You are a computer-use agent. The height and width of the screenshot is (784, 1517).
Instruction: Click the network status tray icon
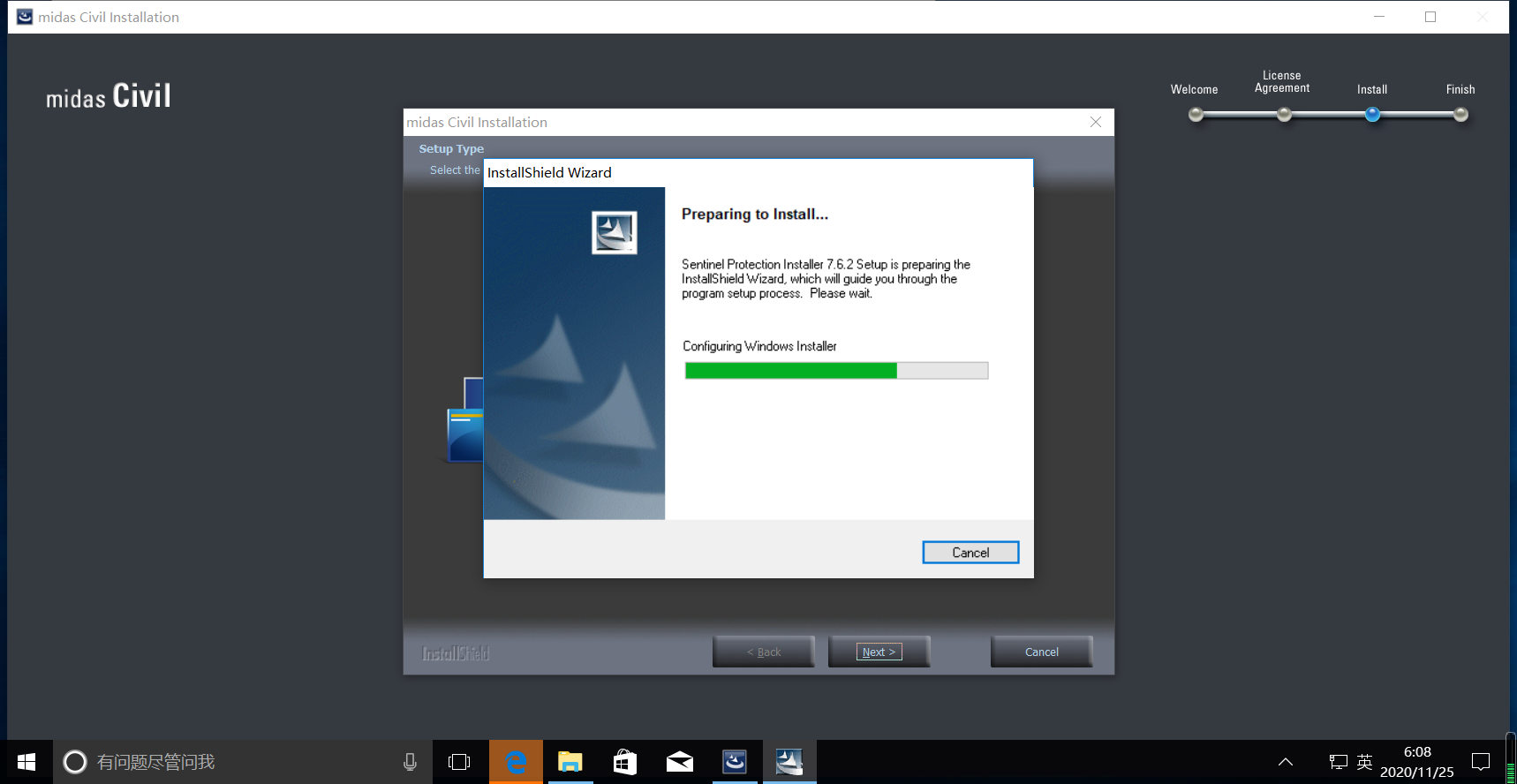pos(1339,762)
